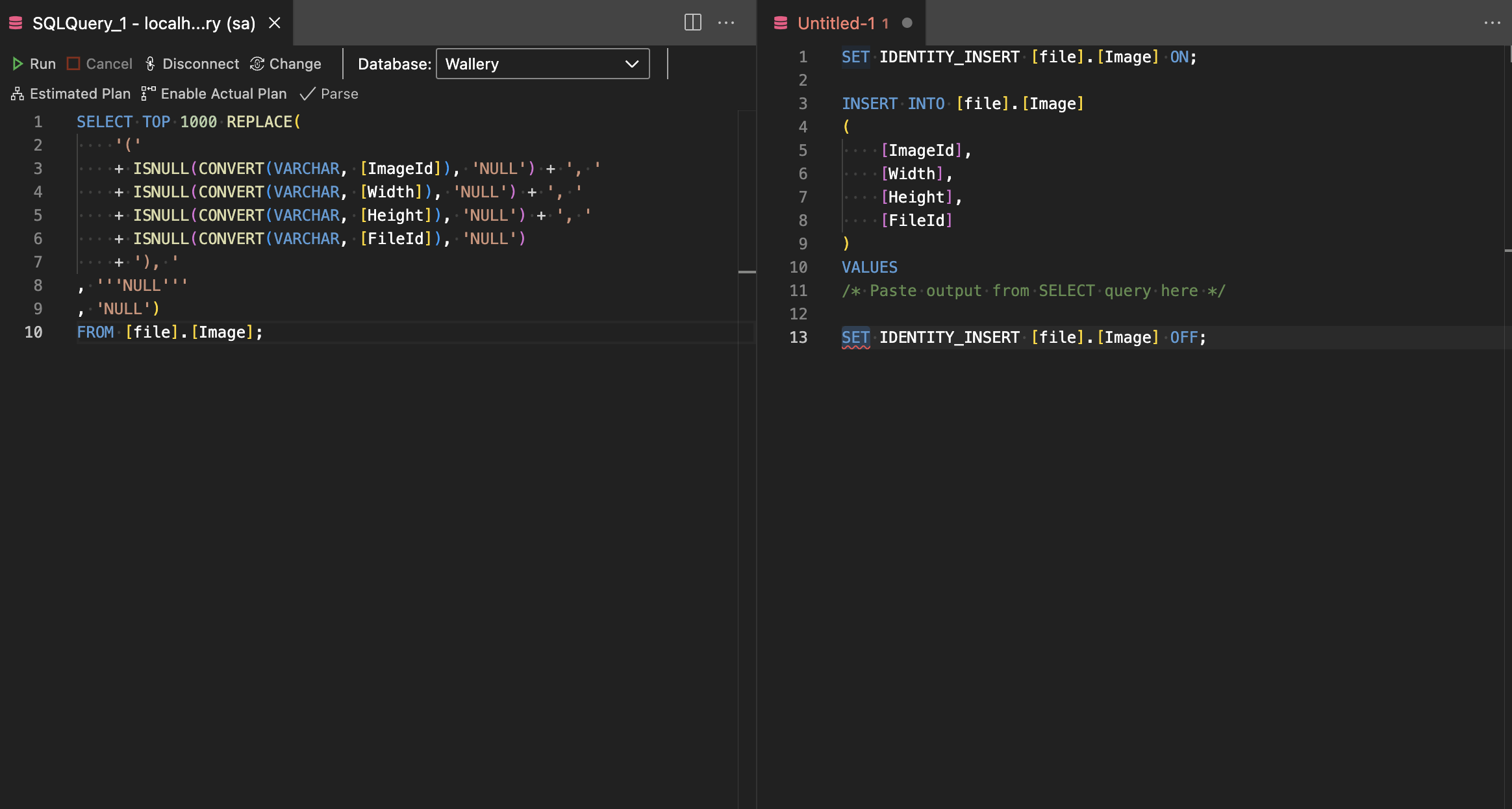Viewport: 1512px width, 809px height.
Task: Click the Run query play icon
Action: (x=18, y=64)
